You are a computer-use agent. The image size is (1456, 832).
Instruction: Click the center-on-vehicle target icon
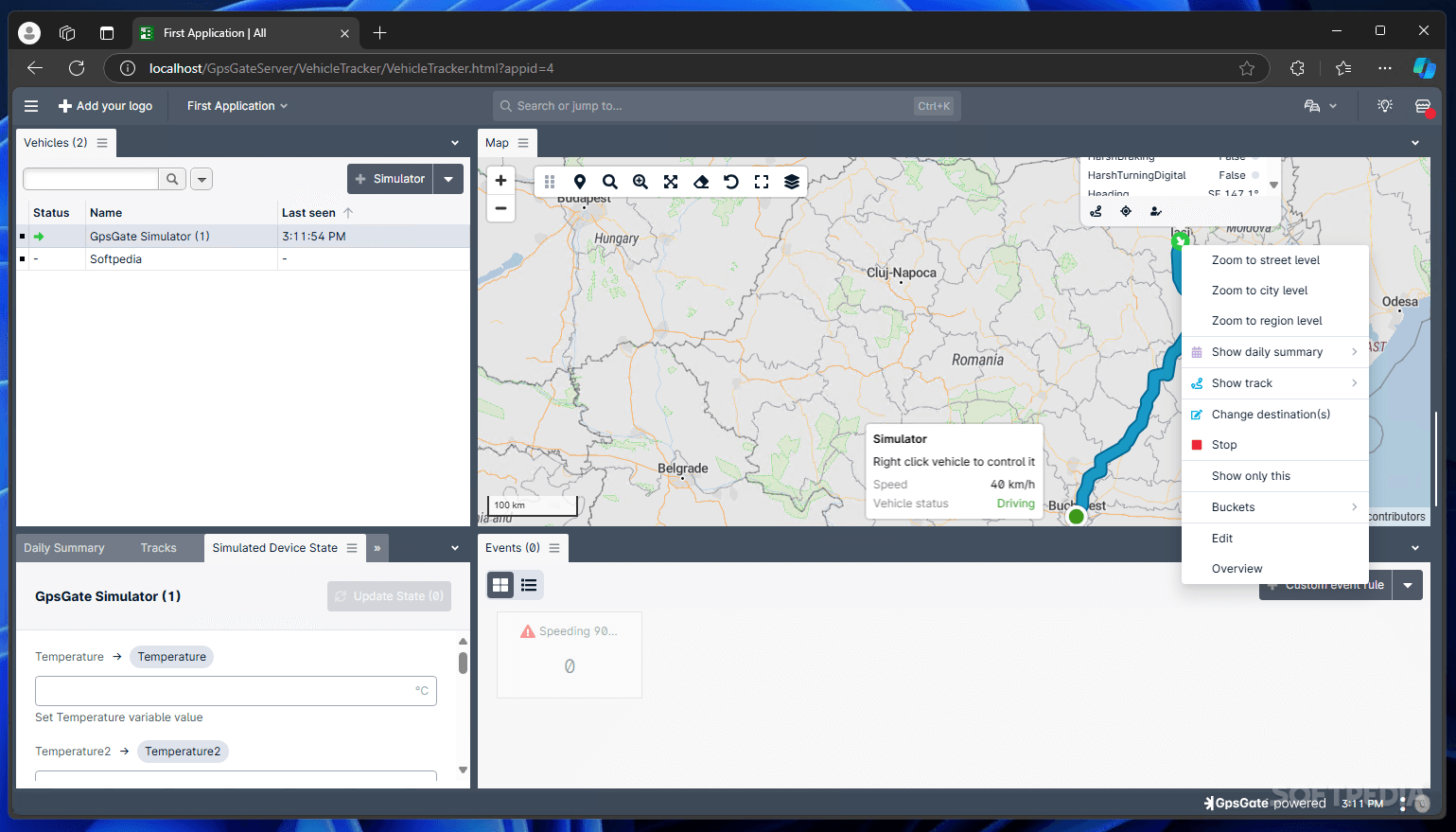(x=1126, y=211)
